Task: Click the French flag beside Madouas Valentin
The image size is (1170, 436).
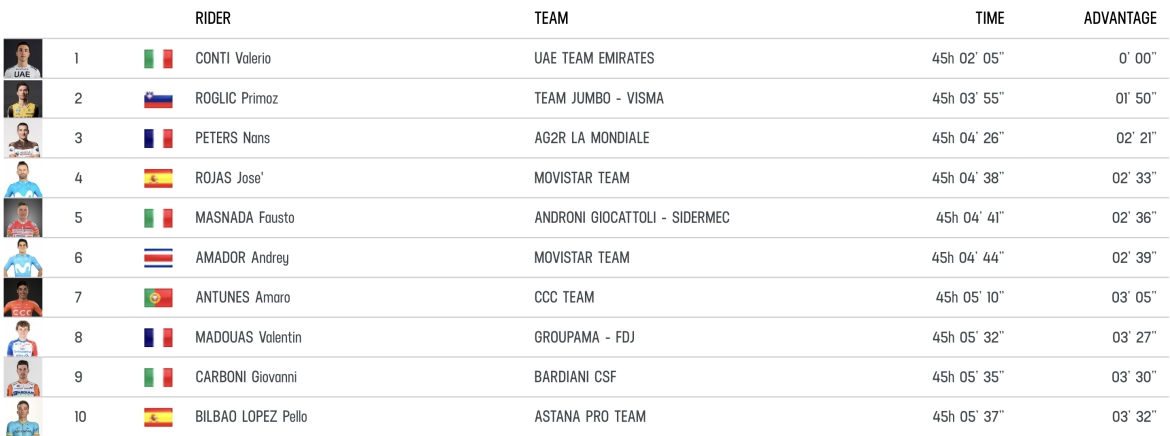Action: [158, 338]
